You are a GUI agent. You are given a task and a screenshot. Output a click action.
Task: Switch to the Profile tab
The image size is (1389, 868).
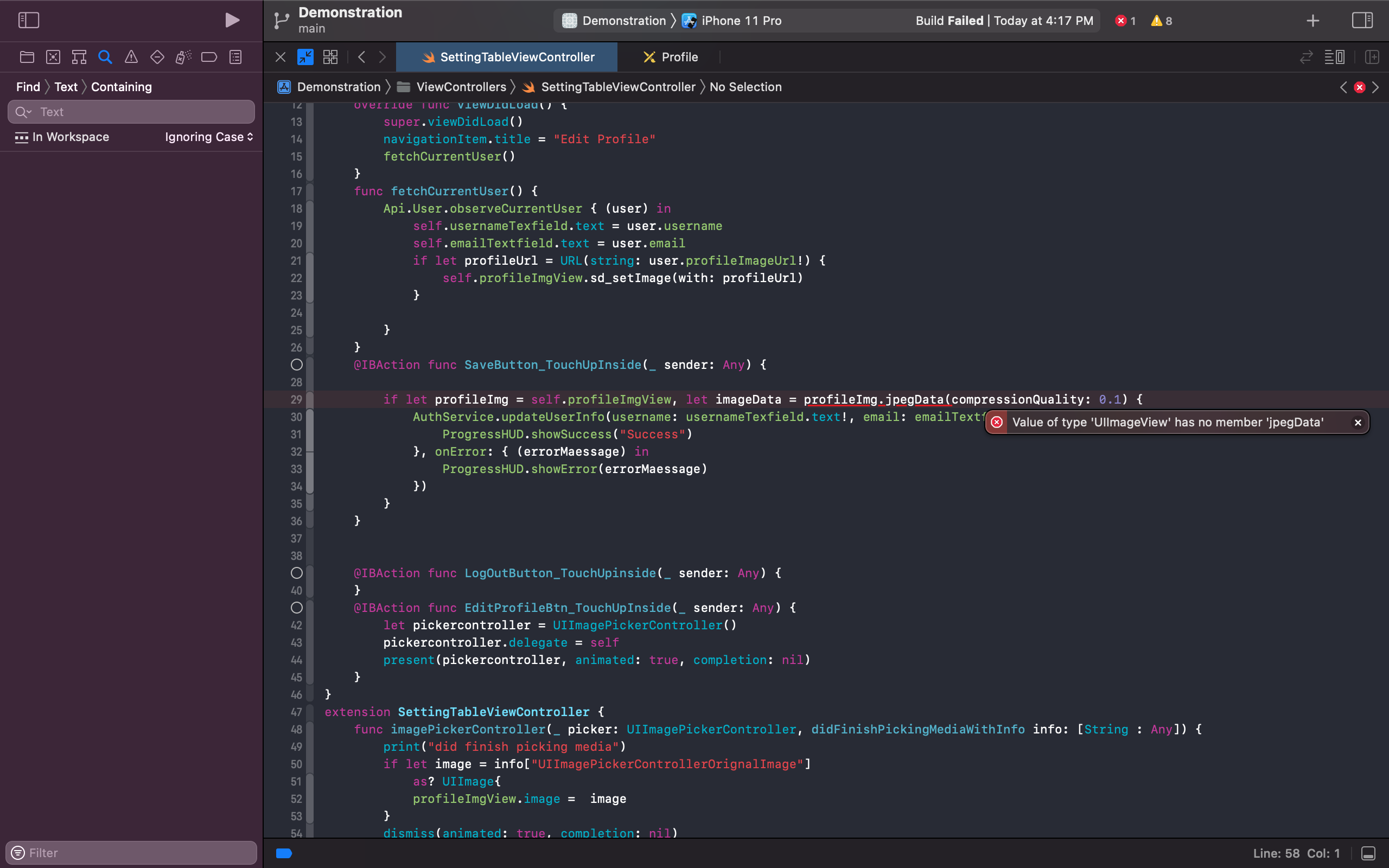(670, 57)
